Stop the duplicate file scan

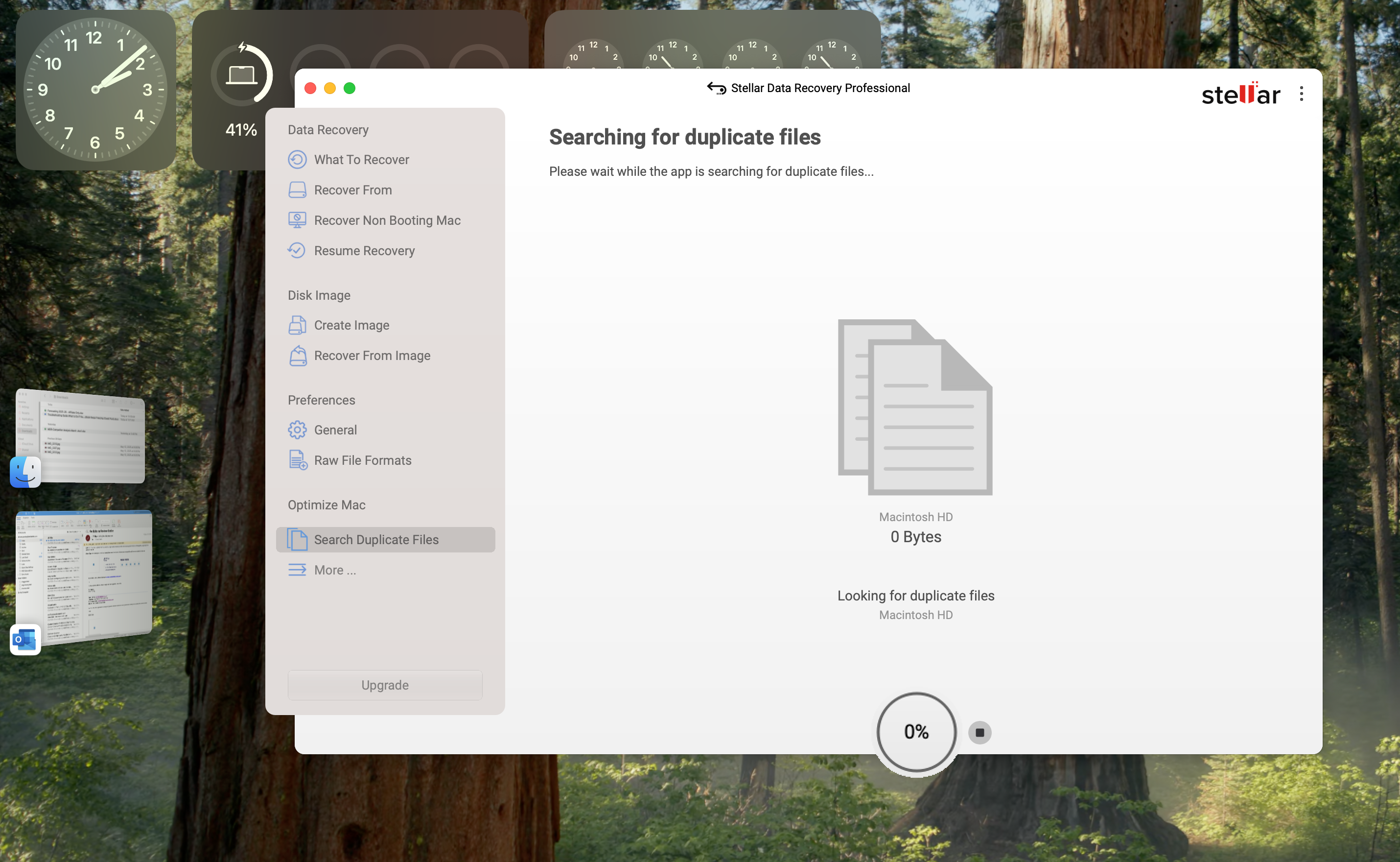click(980, 732)
